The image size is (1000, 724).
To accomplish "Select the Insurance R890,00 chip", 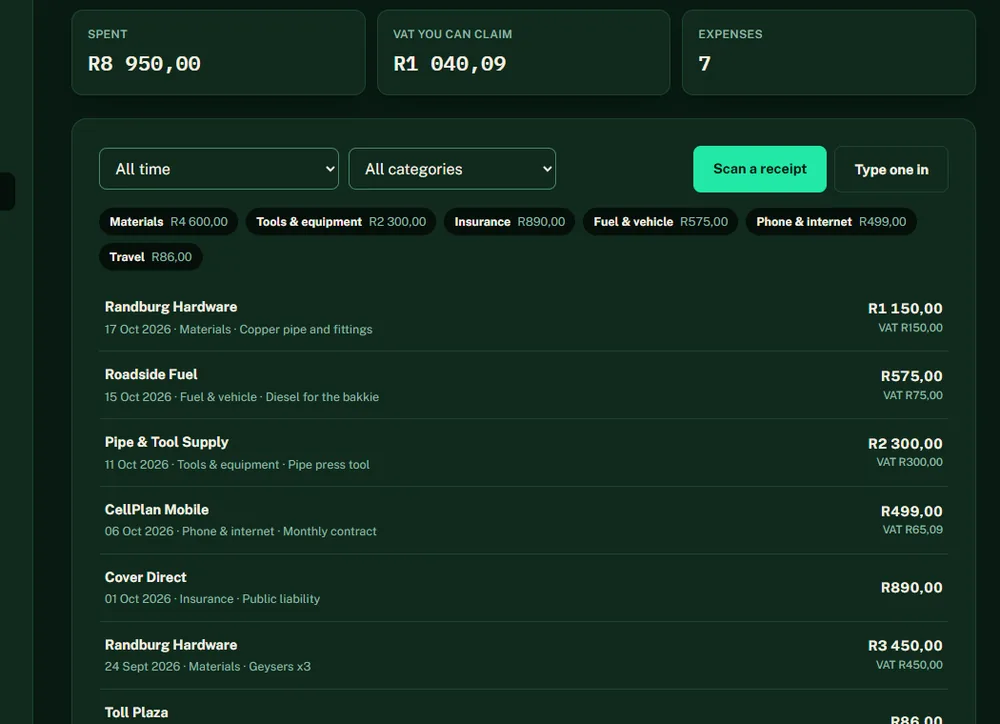I will [x=510, y=222].
